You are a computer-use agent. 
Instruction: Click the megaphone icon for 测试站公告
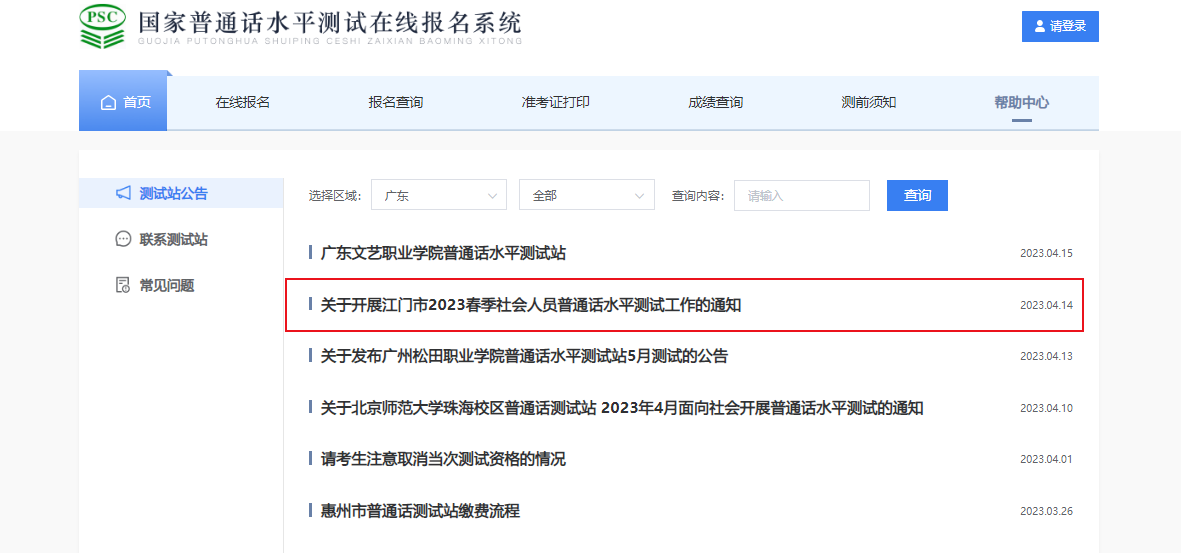point(123,193)
